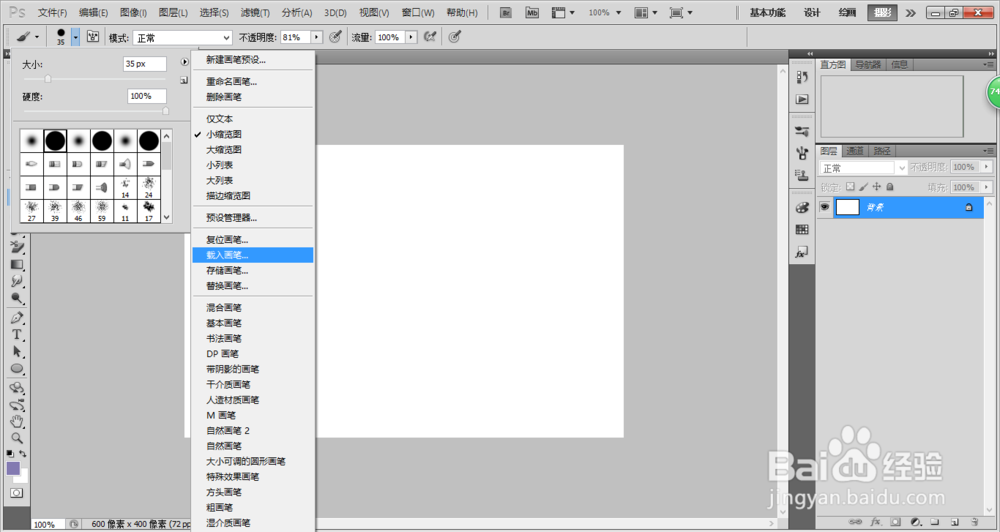Enable airbrush mode next to flow
Screen dimensions: 1000x532
point(430,37)
